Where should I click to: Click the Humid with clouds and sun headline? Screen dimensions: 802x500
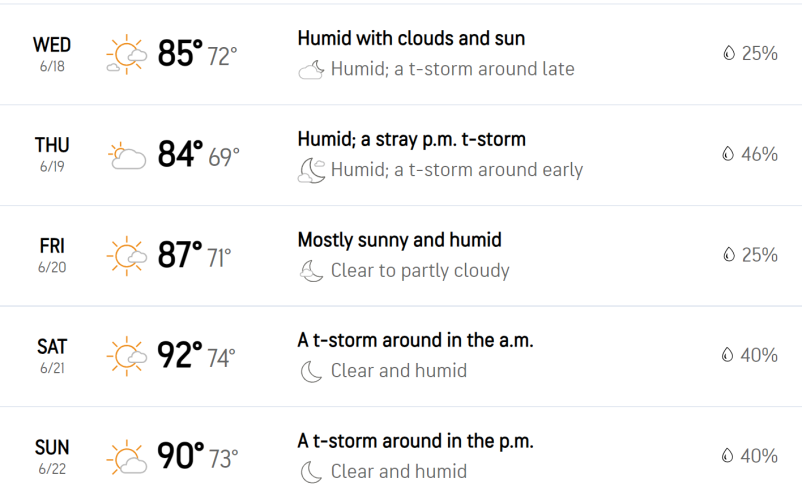point(411,38)
